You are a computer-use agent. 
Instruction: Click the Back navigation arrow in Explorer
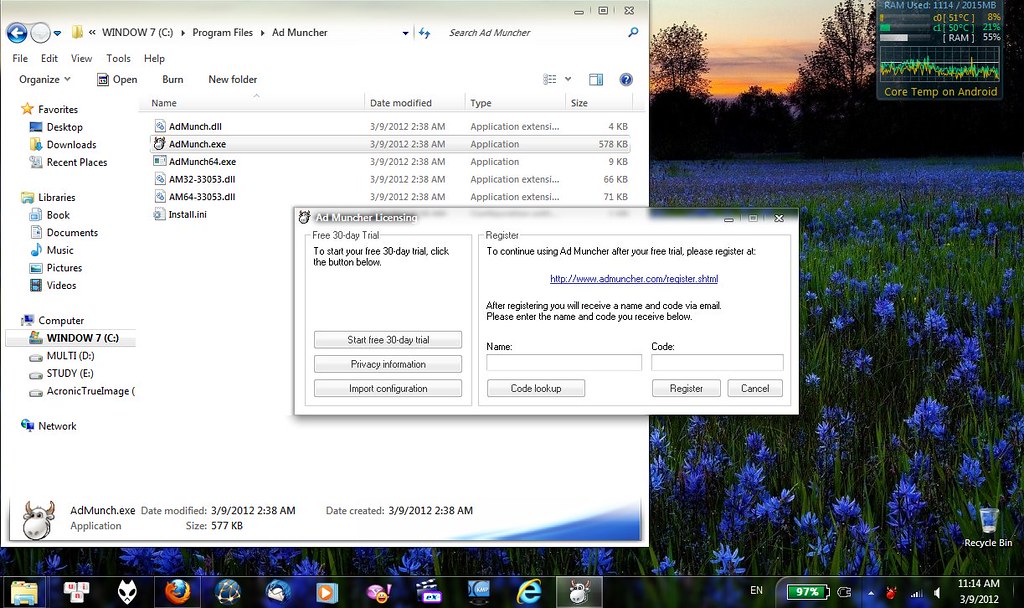17,33
